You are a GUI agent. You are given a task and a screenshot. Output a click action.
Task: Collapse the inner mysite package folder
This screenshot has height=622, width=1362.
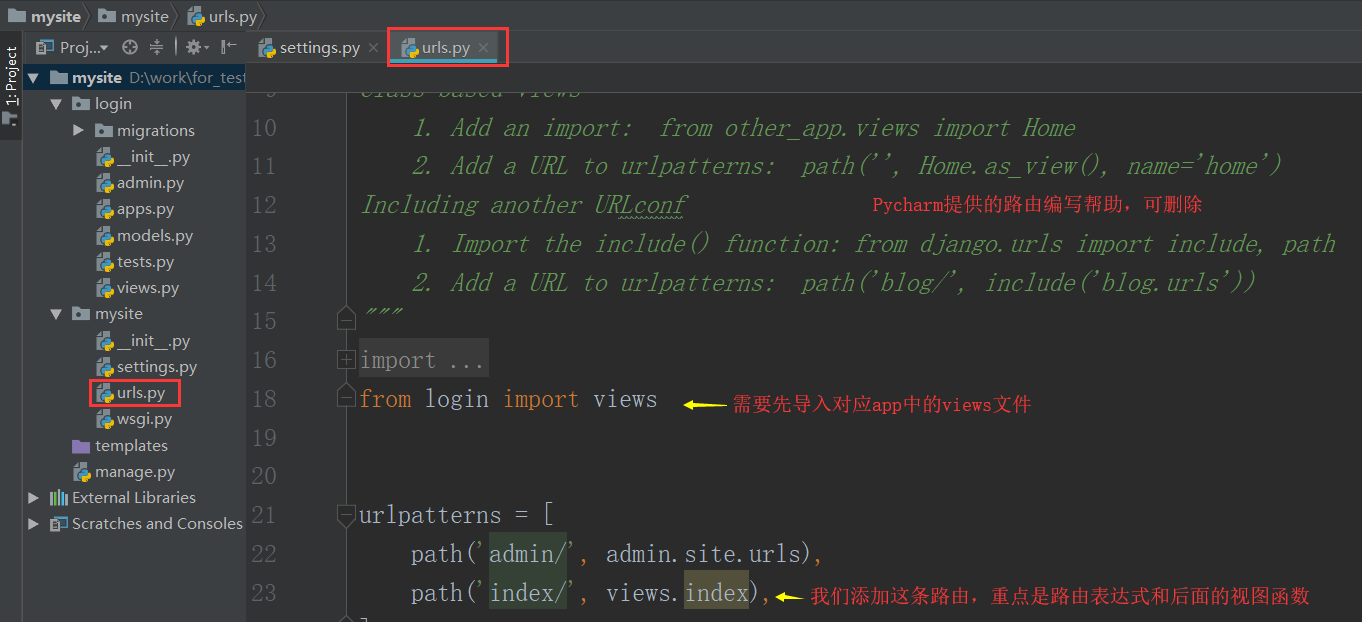point(56,314)
